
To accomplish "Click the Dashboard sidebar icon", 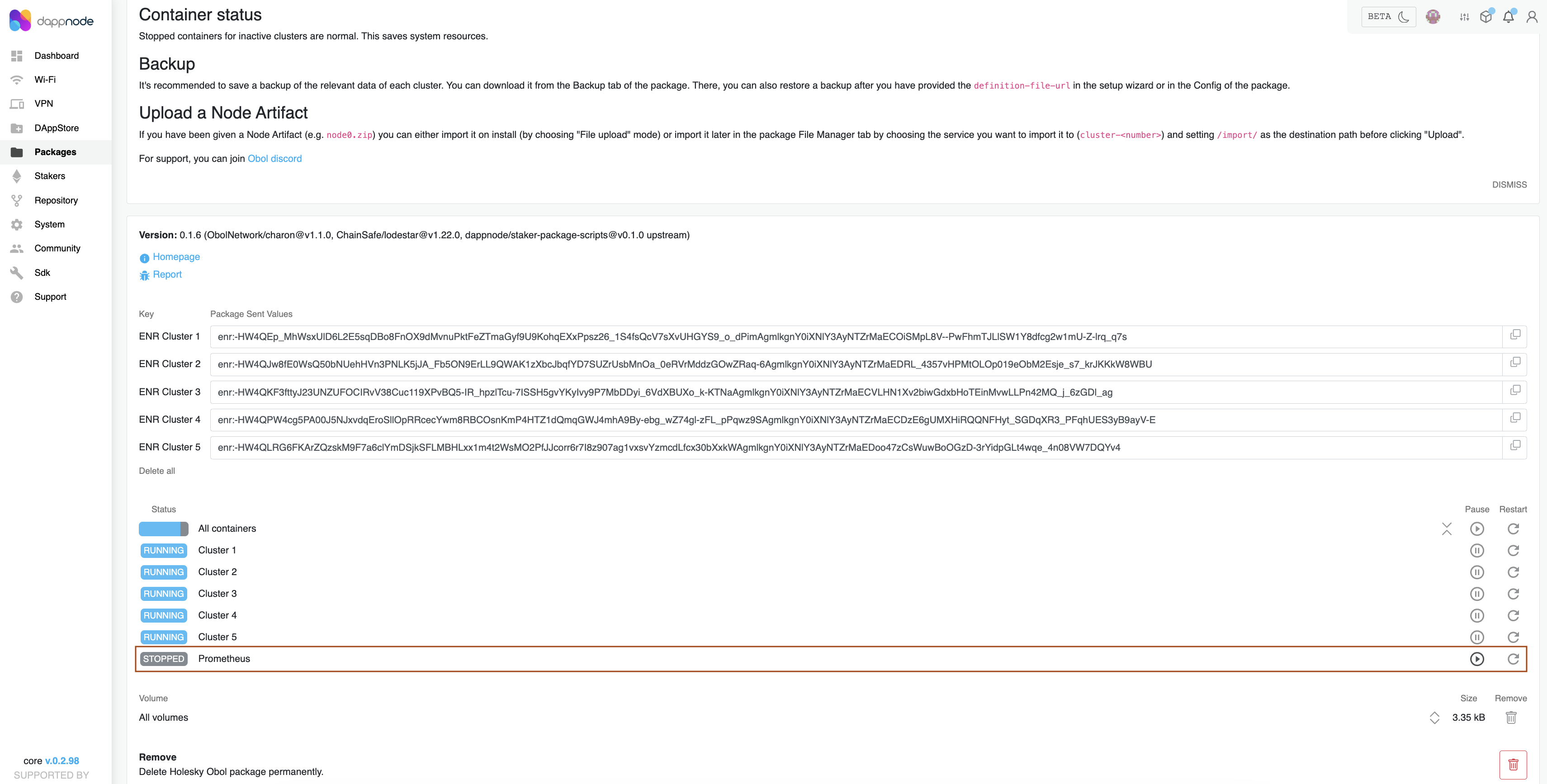I will [x=17, y=55].
